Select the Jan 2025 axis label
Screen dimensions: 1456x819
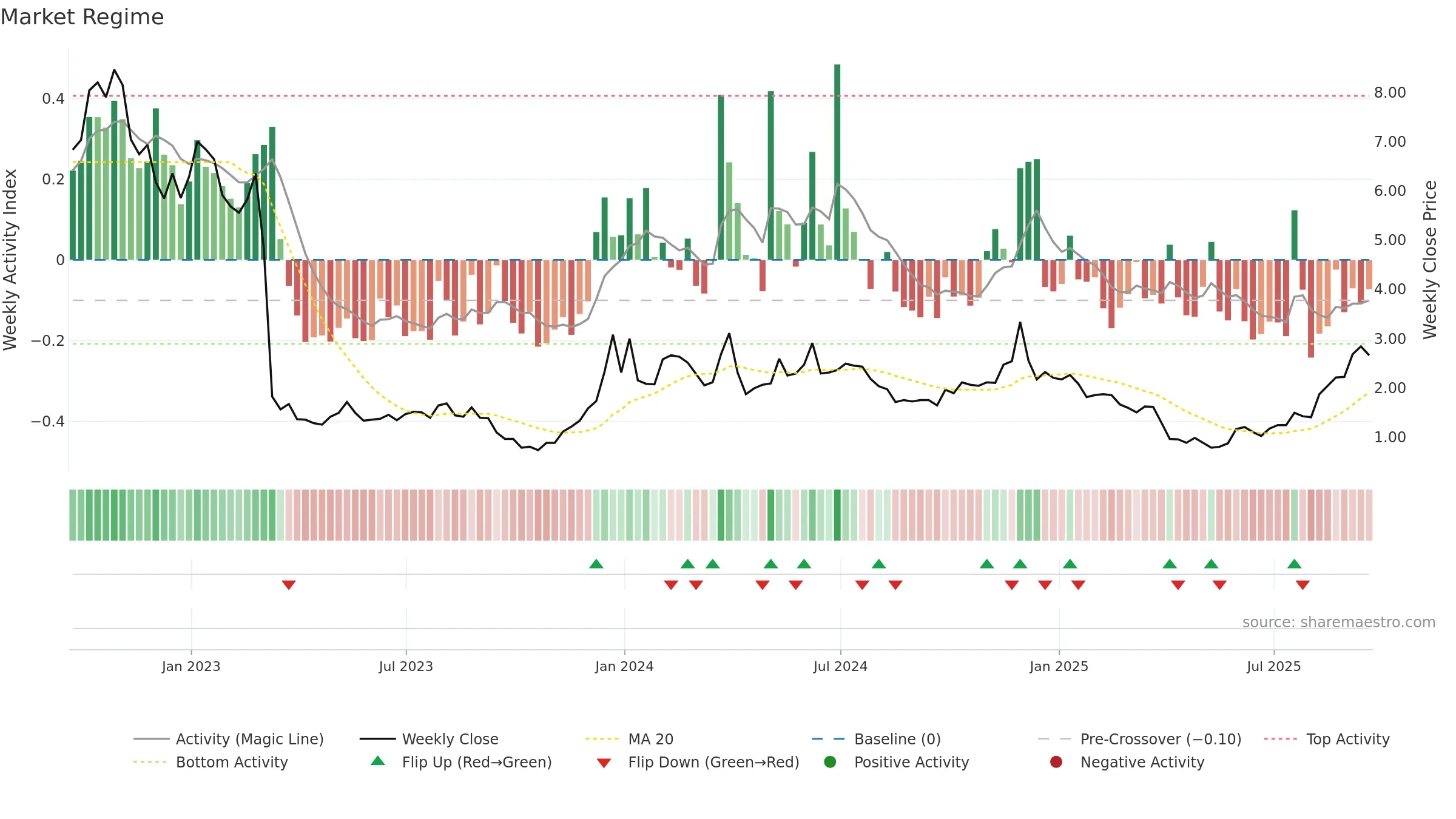1059,666
